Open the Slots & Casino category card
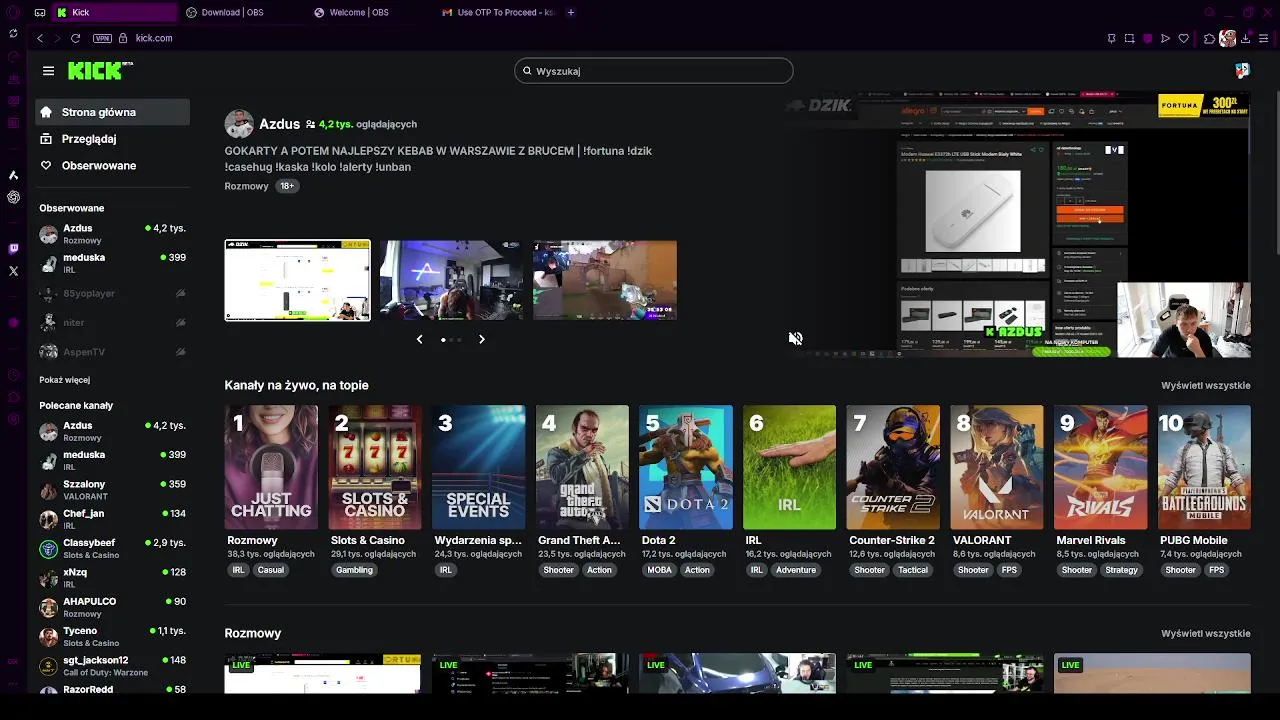Screen dimensions: 1280x720 point(375,467)
